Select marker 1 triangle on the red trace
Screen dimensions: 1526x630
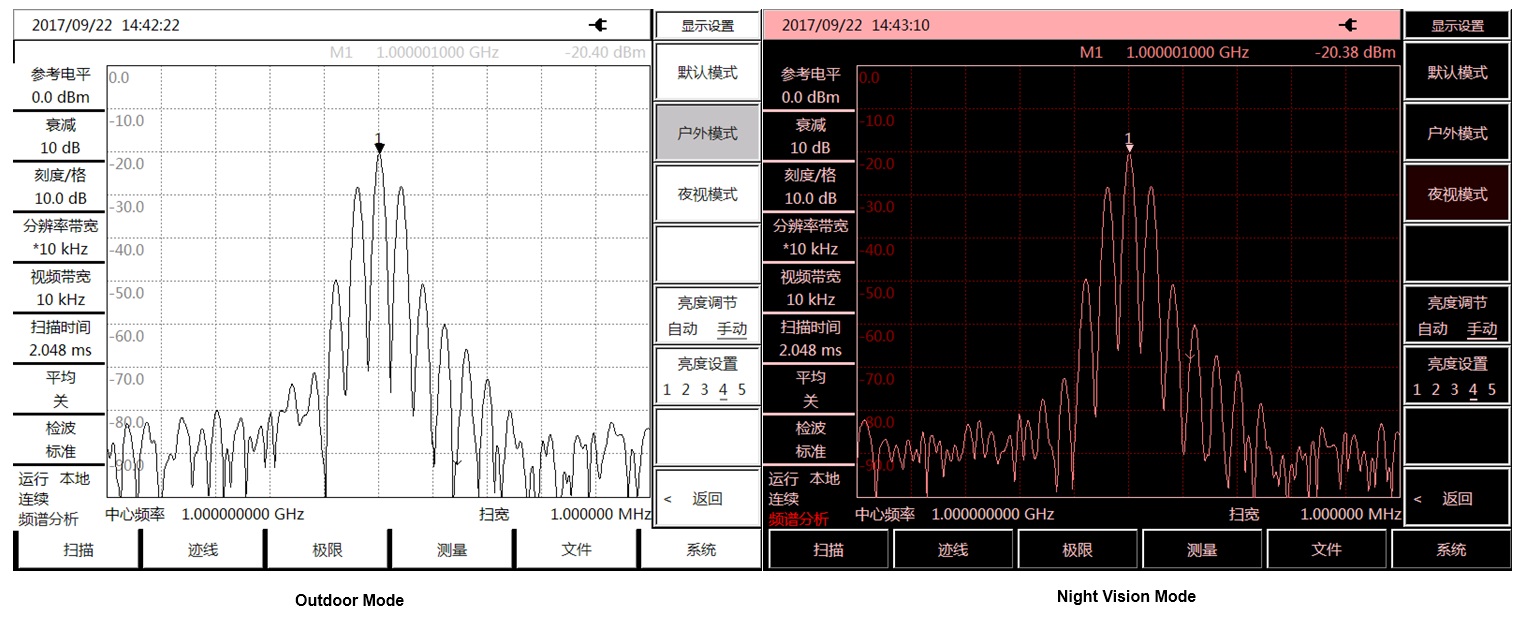(x=1129, y=147)
